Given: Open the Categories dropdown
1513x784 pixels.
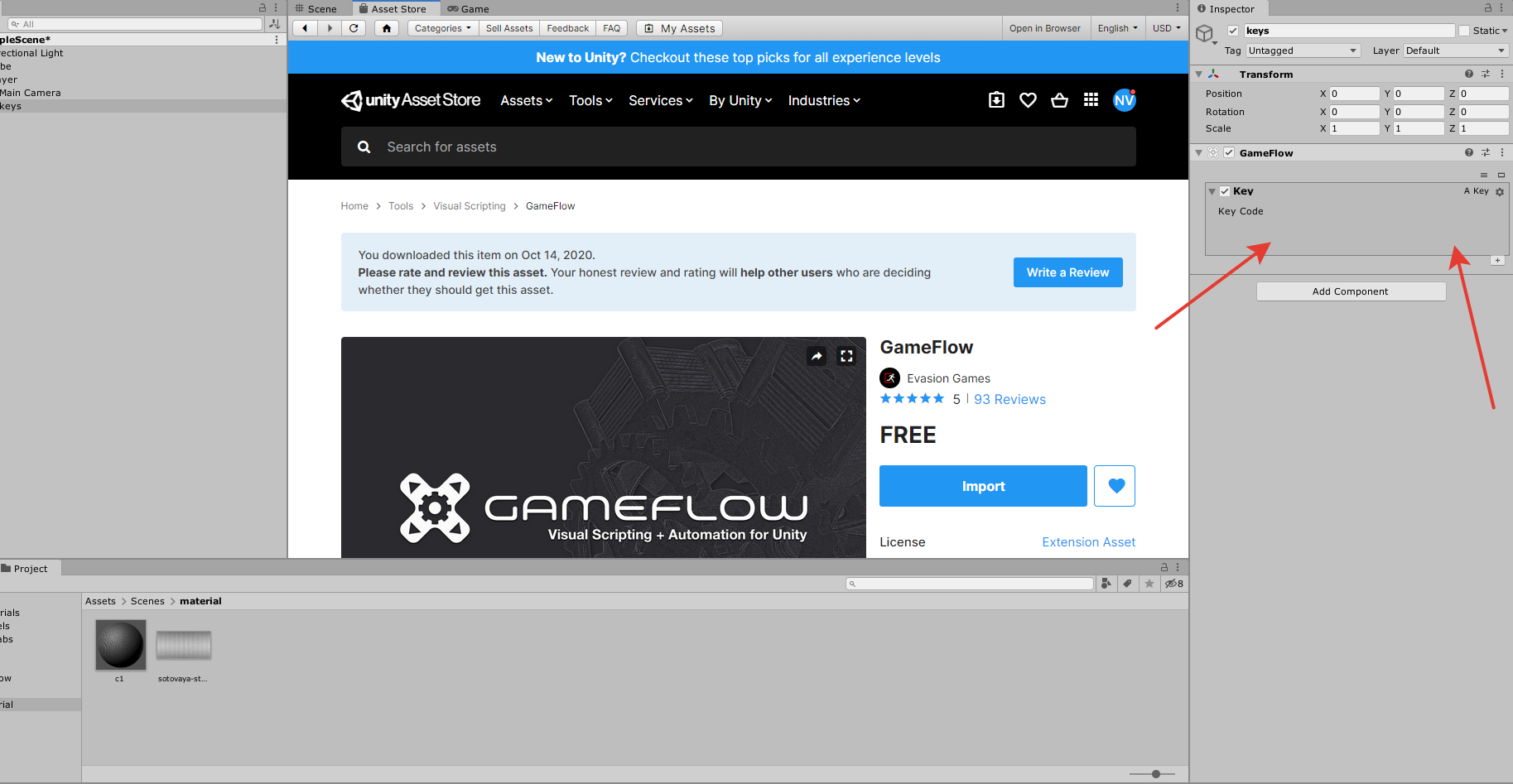Looking at the screenshot, I should pyautogui.click(x=443, y=28).
